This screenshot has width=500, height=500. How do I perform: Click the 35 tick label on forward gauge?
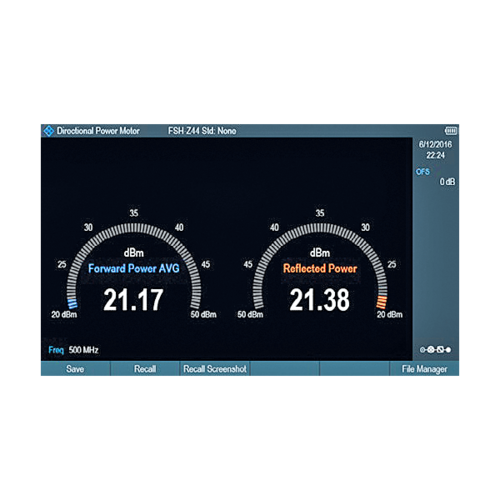[134, 213]
